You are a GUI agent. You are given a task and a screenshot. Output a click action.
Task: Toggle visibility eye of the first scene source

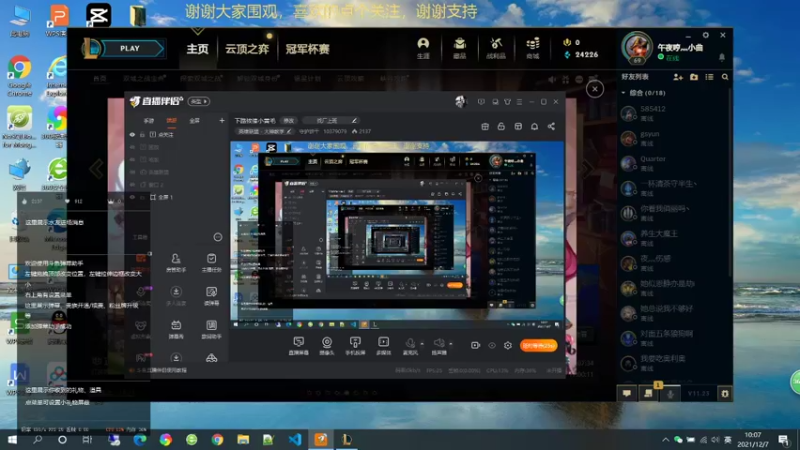[132, 135]
